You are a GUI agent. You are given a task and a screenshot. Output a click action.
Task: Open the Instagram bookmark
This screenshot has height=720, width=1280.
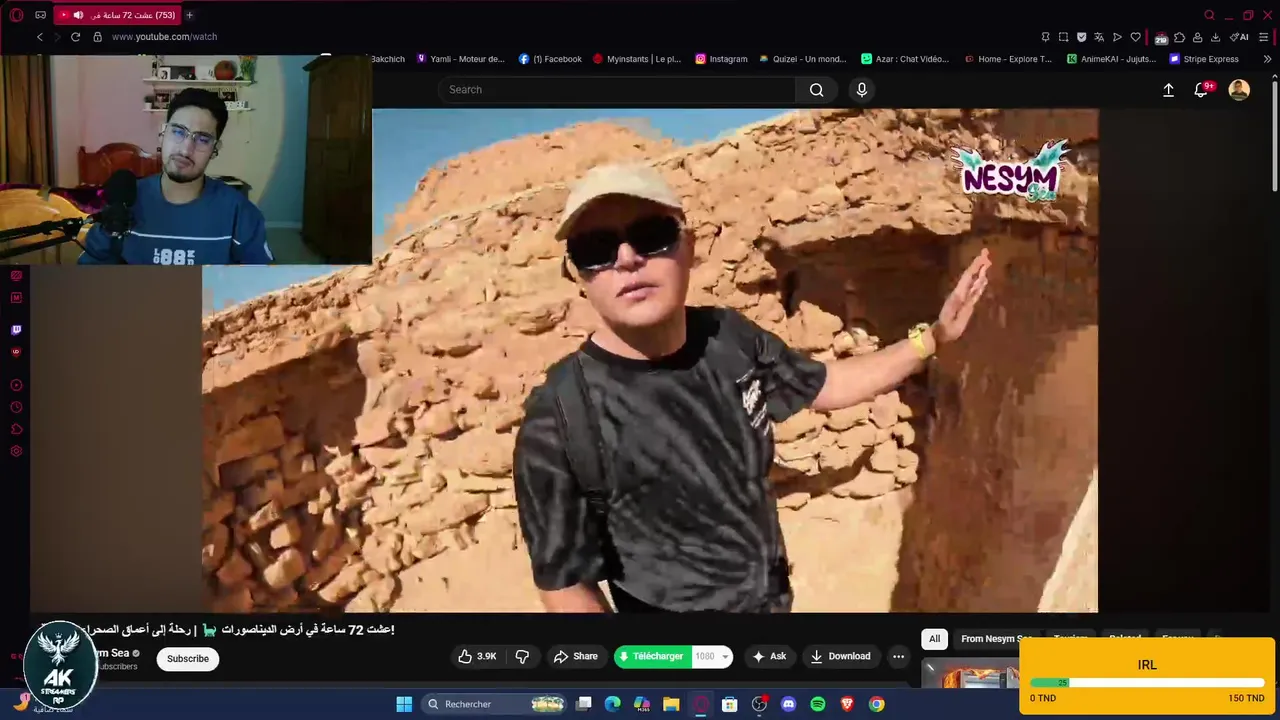click(721, 59)
